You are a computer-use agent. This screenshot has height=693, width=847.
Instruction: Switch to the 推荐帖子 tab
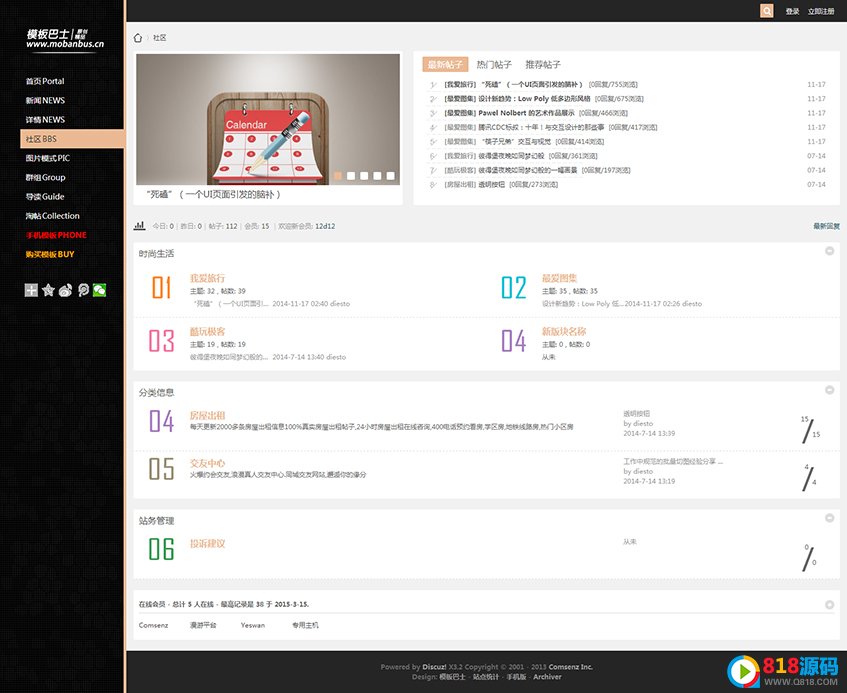coord(543,65)
